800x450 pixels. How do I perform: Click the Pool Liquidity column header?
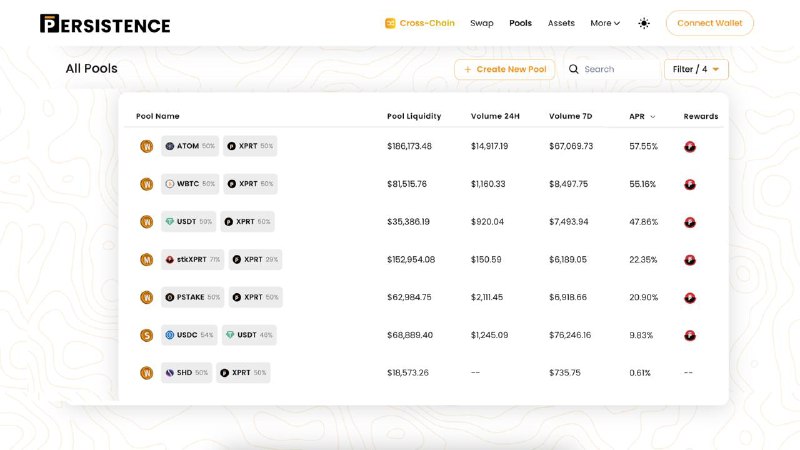pyautogui.click(x=414, y=116)
